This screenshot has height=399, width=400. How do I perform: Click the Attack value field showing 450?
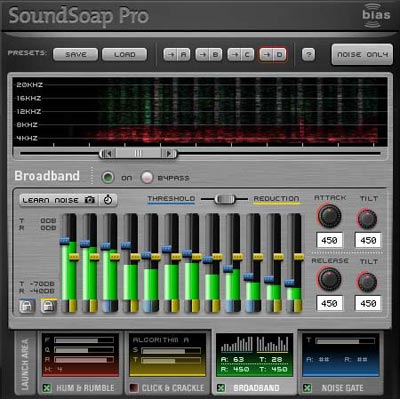pos(329,240)
